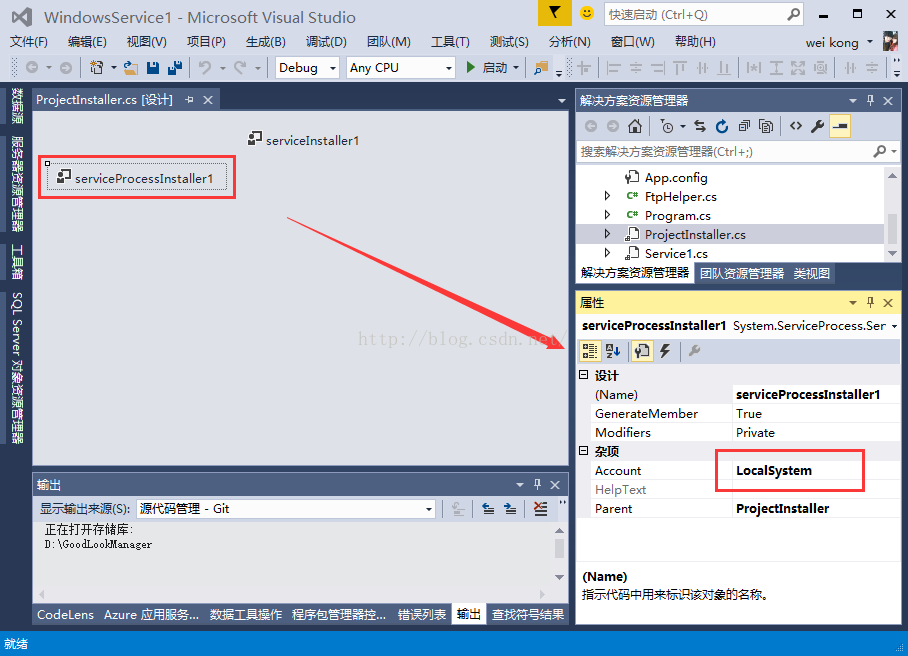Toggle Alphabetical sort in Properties panel

613,351
